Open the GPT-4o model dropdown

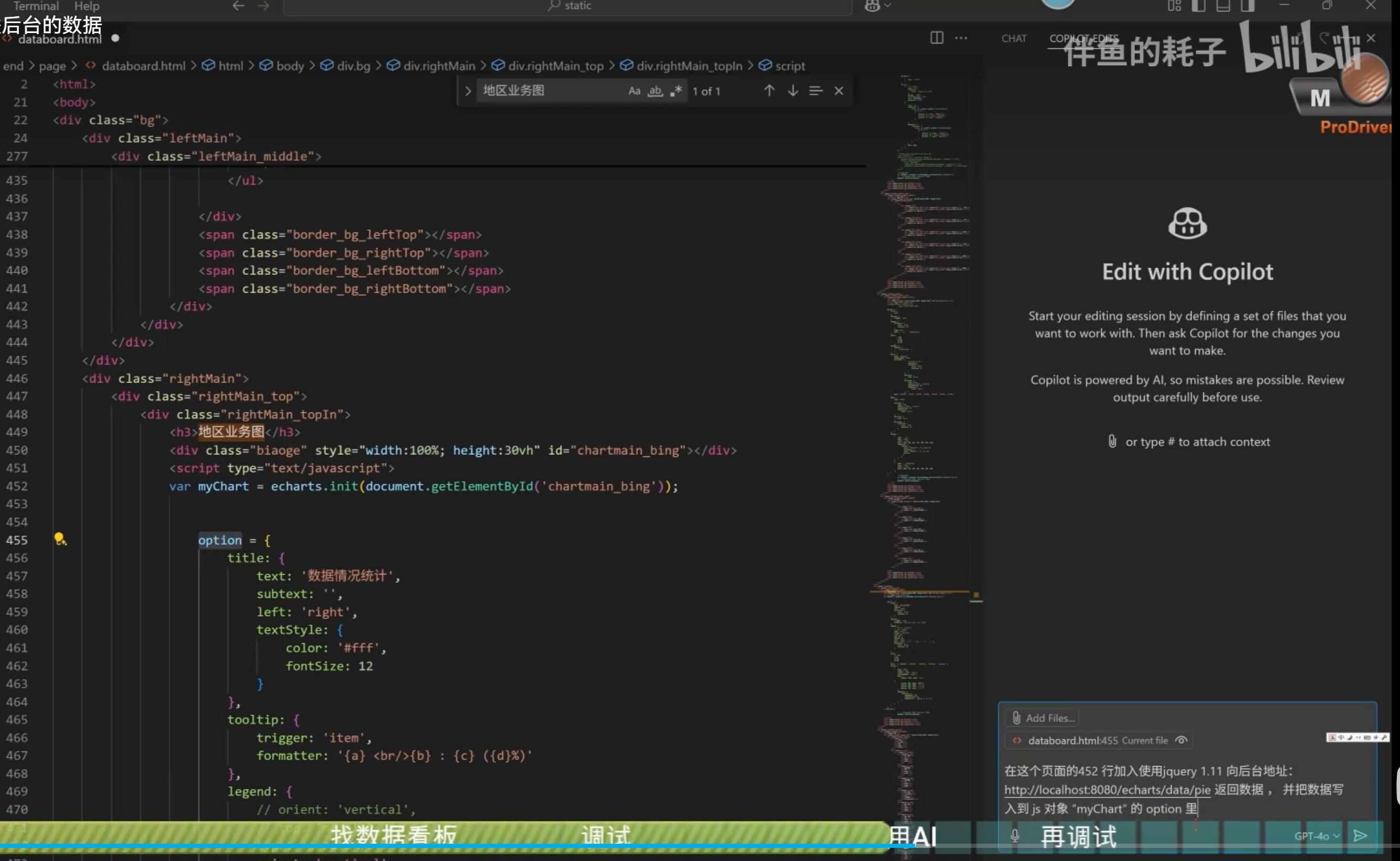coord(1317,835)
